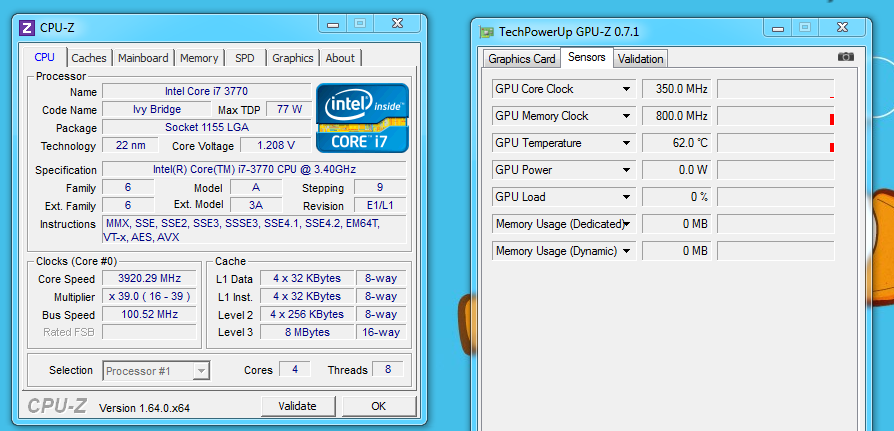Open GPU-Z Graphics Card tab

point(522,59)
